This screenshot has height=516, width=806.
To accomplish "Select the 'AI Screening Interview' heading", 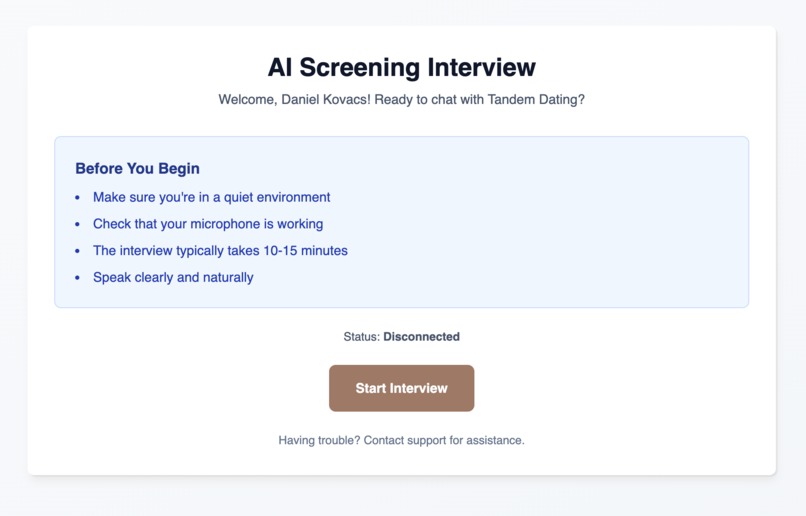I will tap(401, 67).
